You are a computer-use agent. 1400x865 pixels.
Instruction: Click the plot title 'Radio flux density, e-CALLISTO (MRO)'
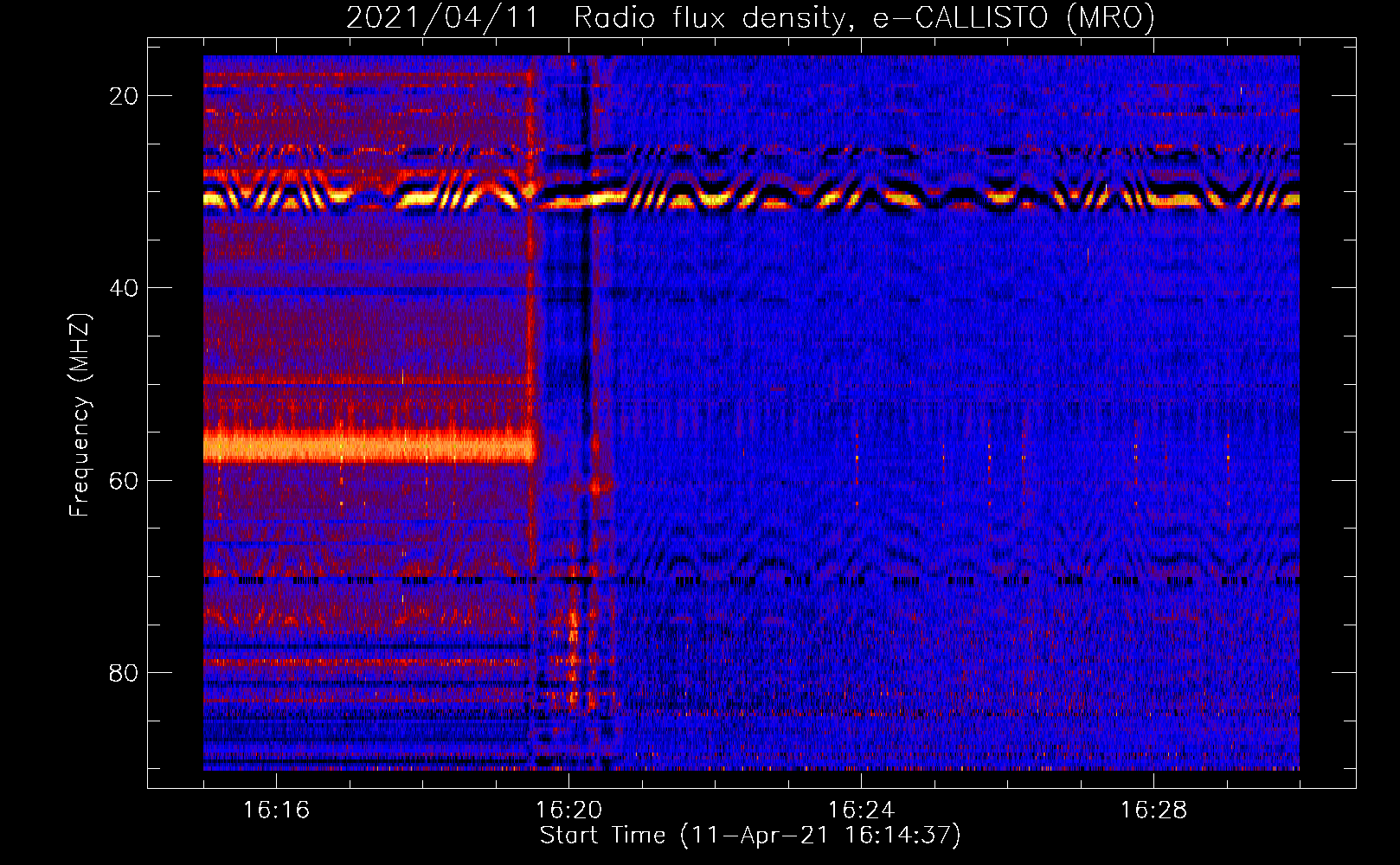[x=864, y=18]
